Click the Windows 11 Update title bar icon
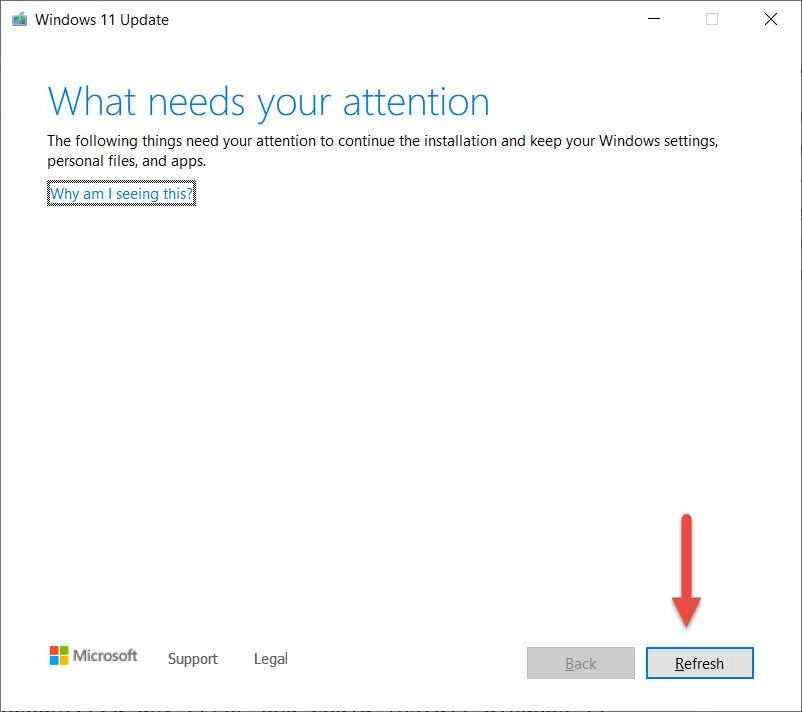802x712 pixels. tap(19, 19)
